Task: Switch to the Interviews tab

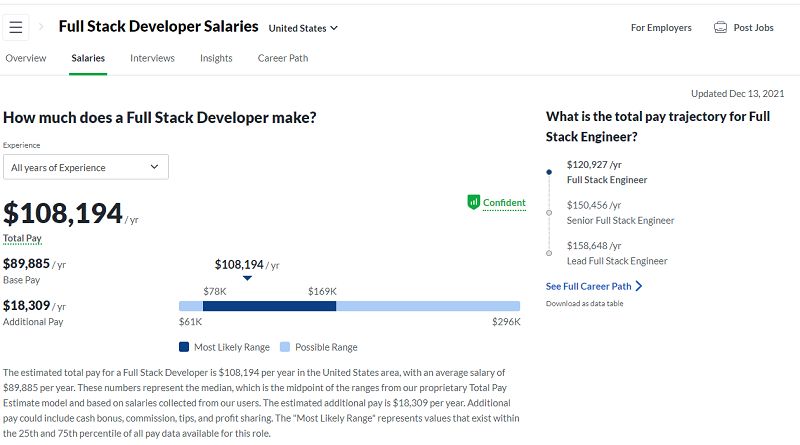Action: point(152,58)
